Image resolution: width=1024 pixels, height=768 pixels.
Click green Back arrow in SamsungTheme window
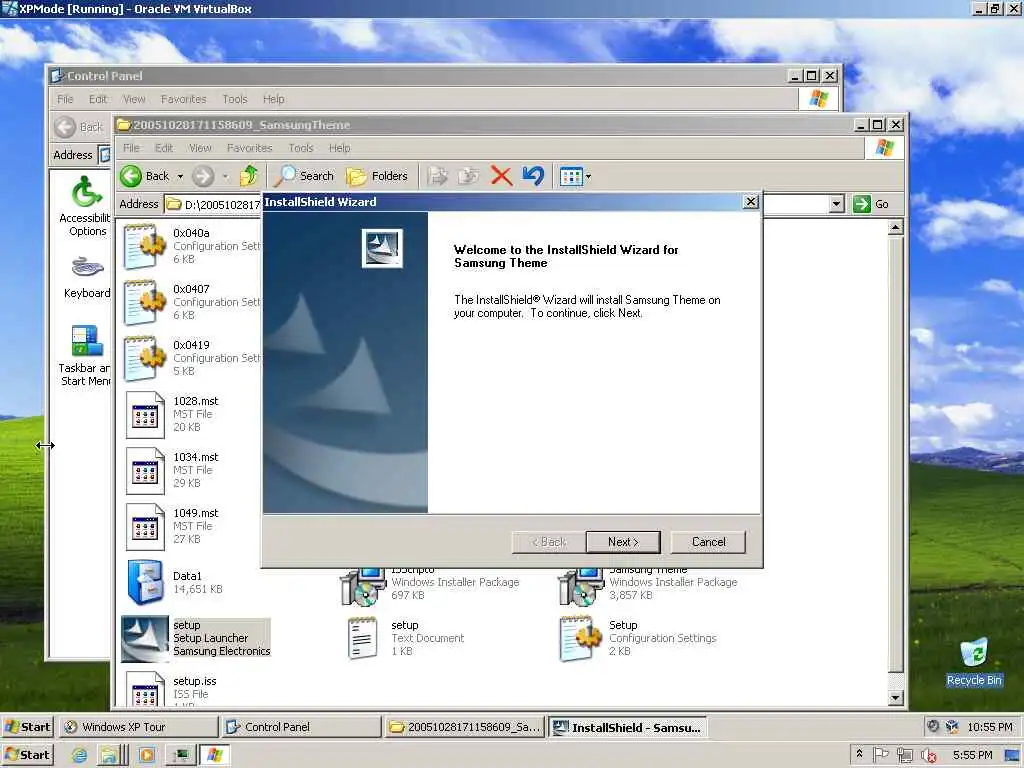131,176
